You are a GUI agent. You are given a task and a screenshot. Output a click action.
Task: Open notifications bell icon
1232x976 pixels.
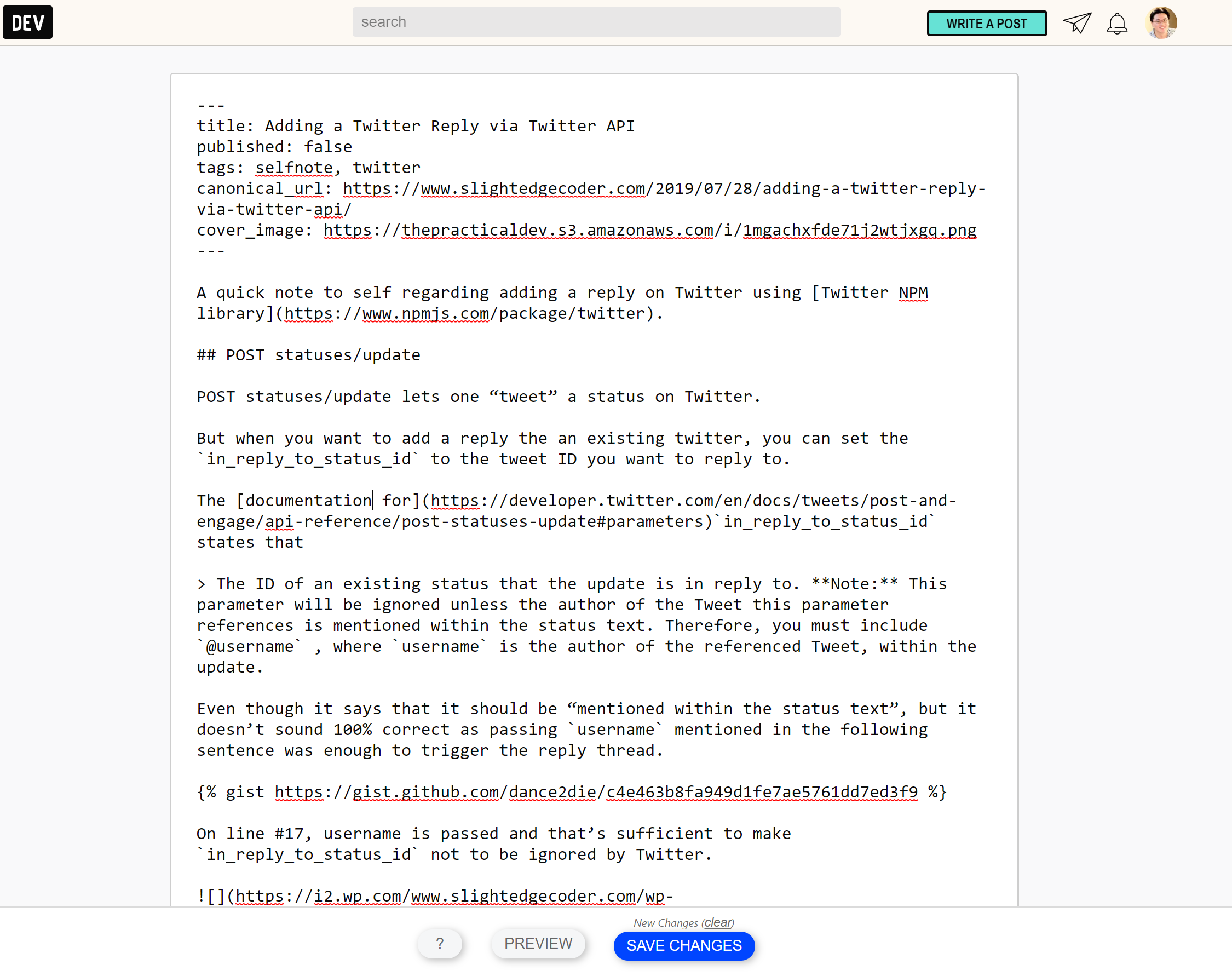tap(1116, 24)
